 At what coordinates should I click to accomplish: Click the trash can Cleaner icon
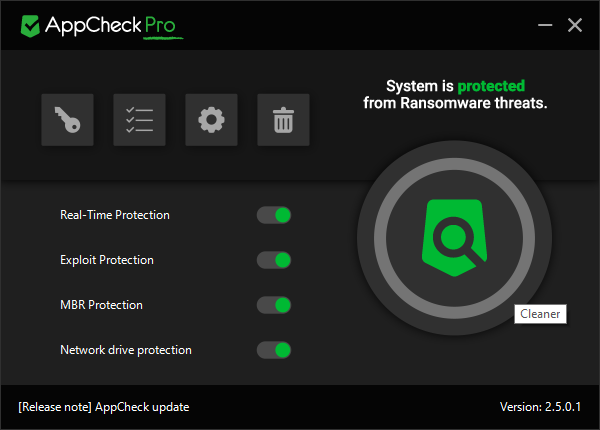click(283, 120)
